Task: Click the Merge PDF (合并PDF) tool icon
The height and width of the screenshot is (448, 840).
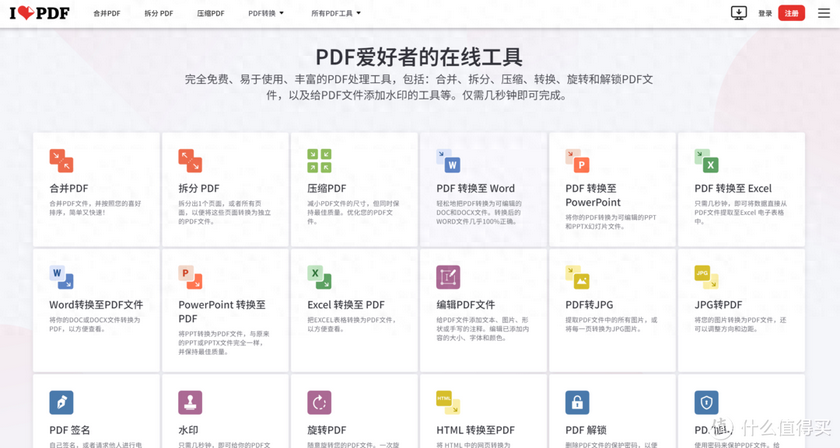Action: point(61,160)
